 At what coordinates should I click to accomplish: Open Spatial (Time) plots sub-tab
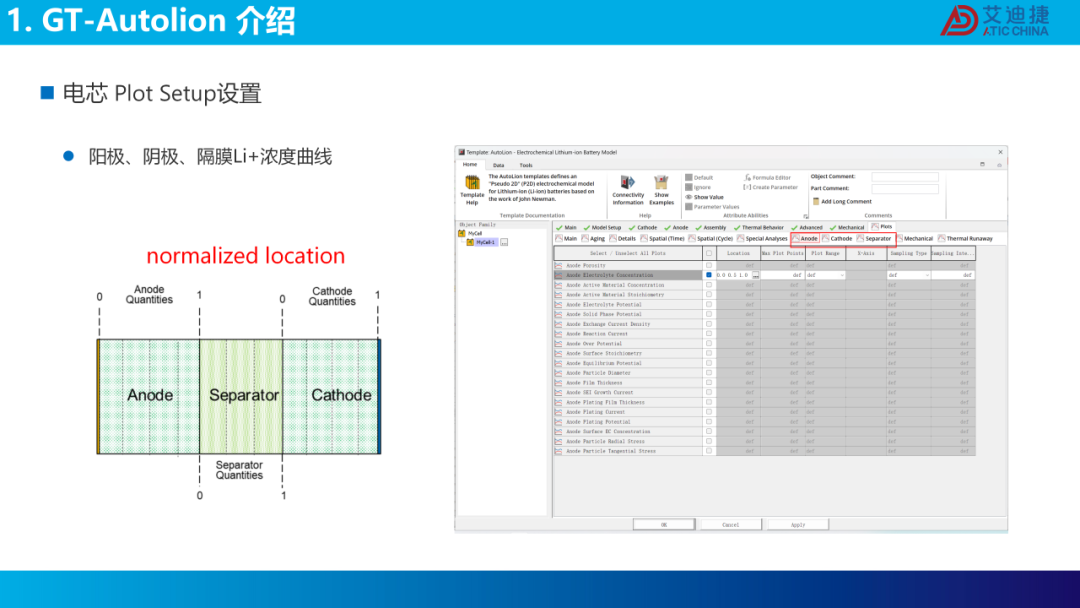coord(662,238)
